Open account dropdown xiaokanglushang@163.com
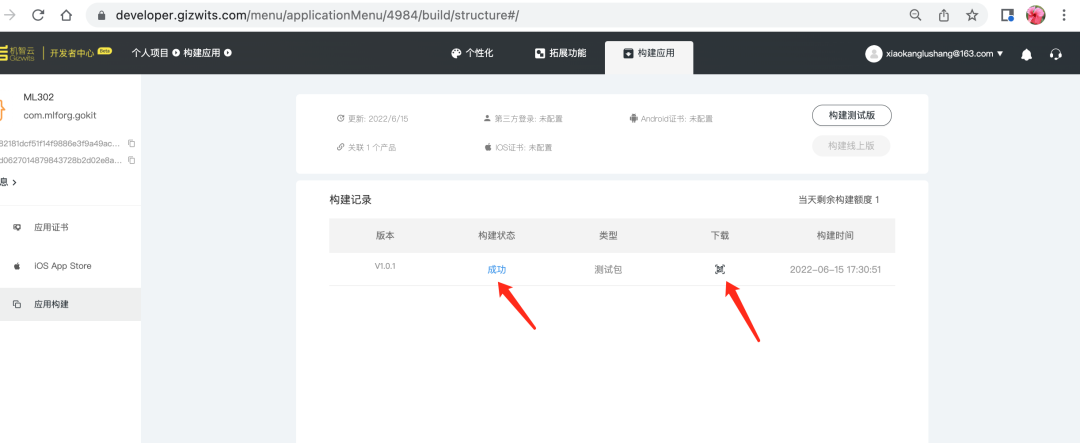This screenshot has height=443, width=1080. tap(935, 54)
